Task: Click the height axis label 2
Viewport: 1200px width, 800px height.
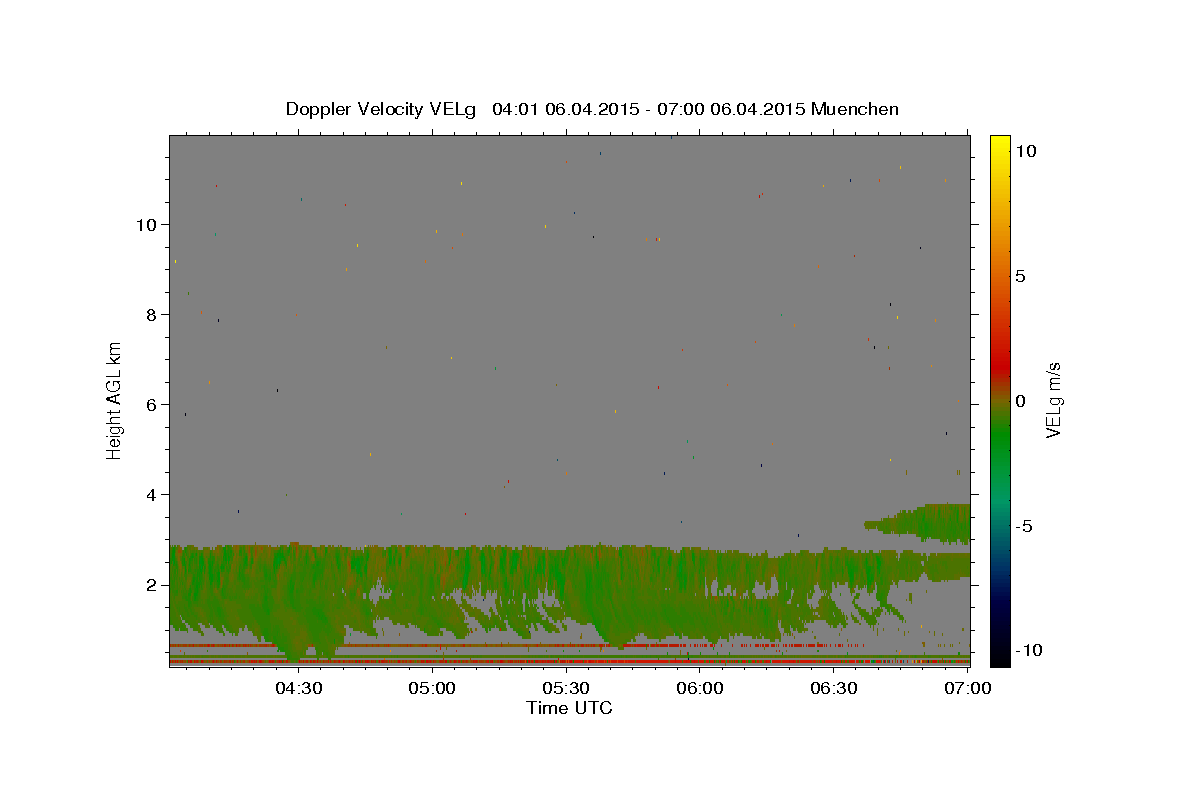Action: tap(151, 585)
